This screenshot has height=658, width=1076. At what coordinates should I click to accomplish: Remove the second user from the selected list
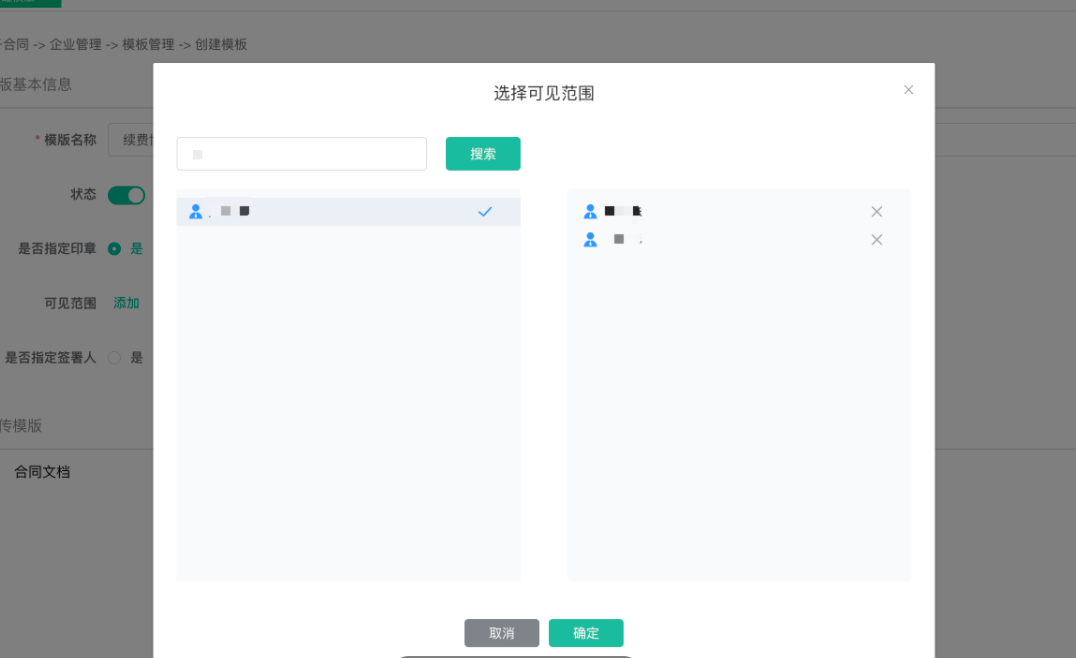(x=876, y=240)
